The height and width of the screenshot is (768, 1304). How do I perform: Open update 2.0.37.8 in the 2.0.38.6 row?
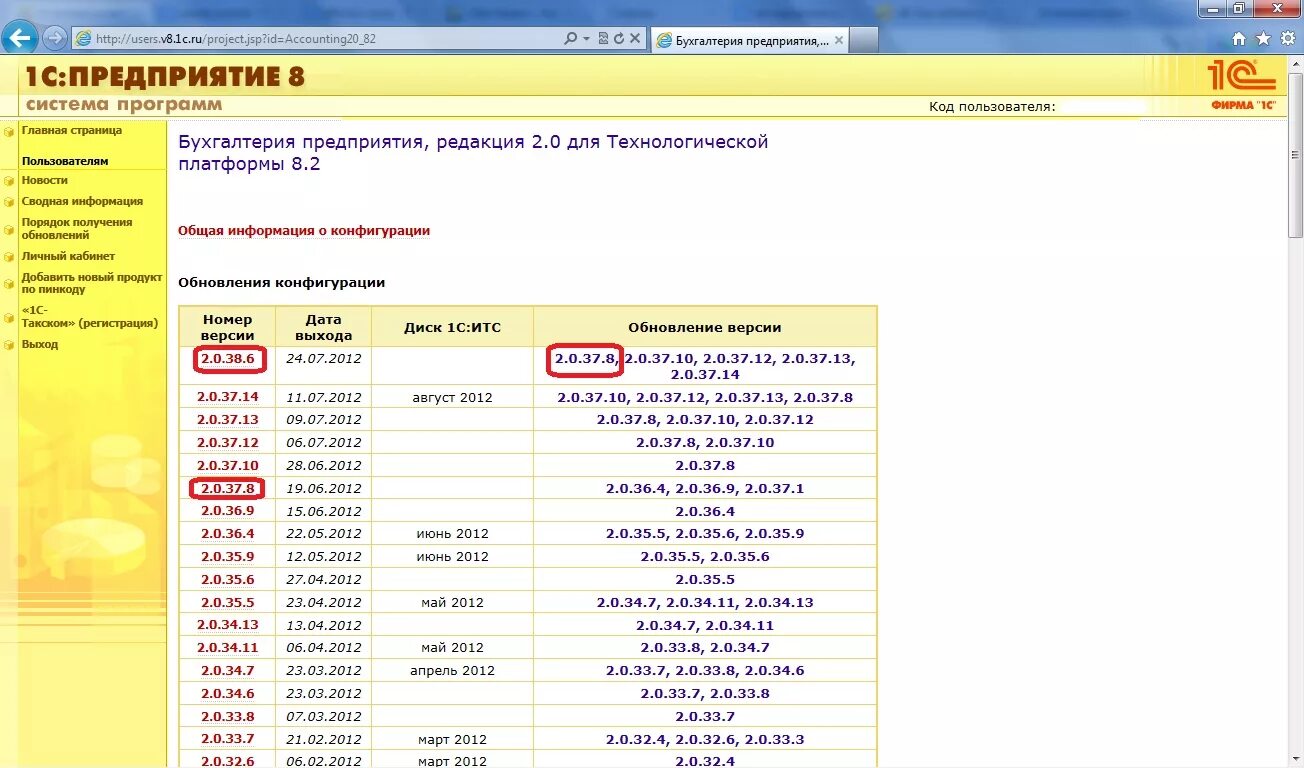[584, 358]
